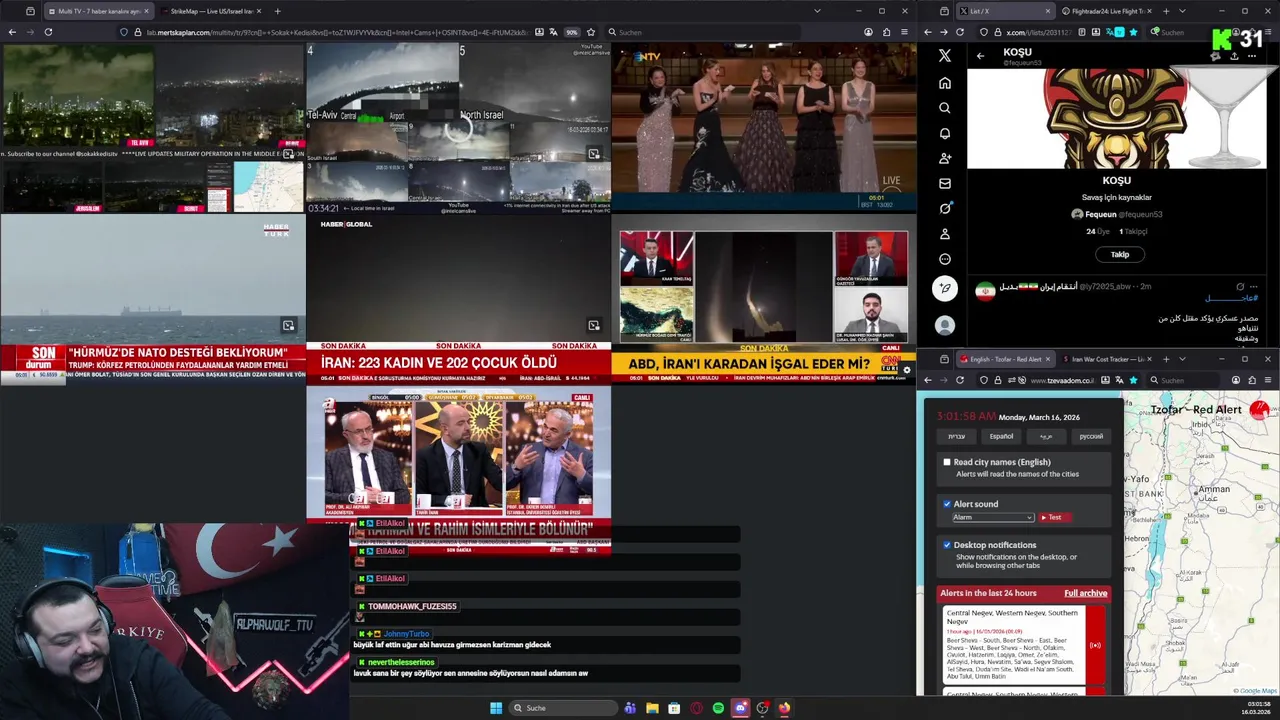Open the X home icon in sidebar
Screen dimensions: 1280x720
click(945, 83)
